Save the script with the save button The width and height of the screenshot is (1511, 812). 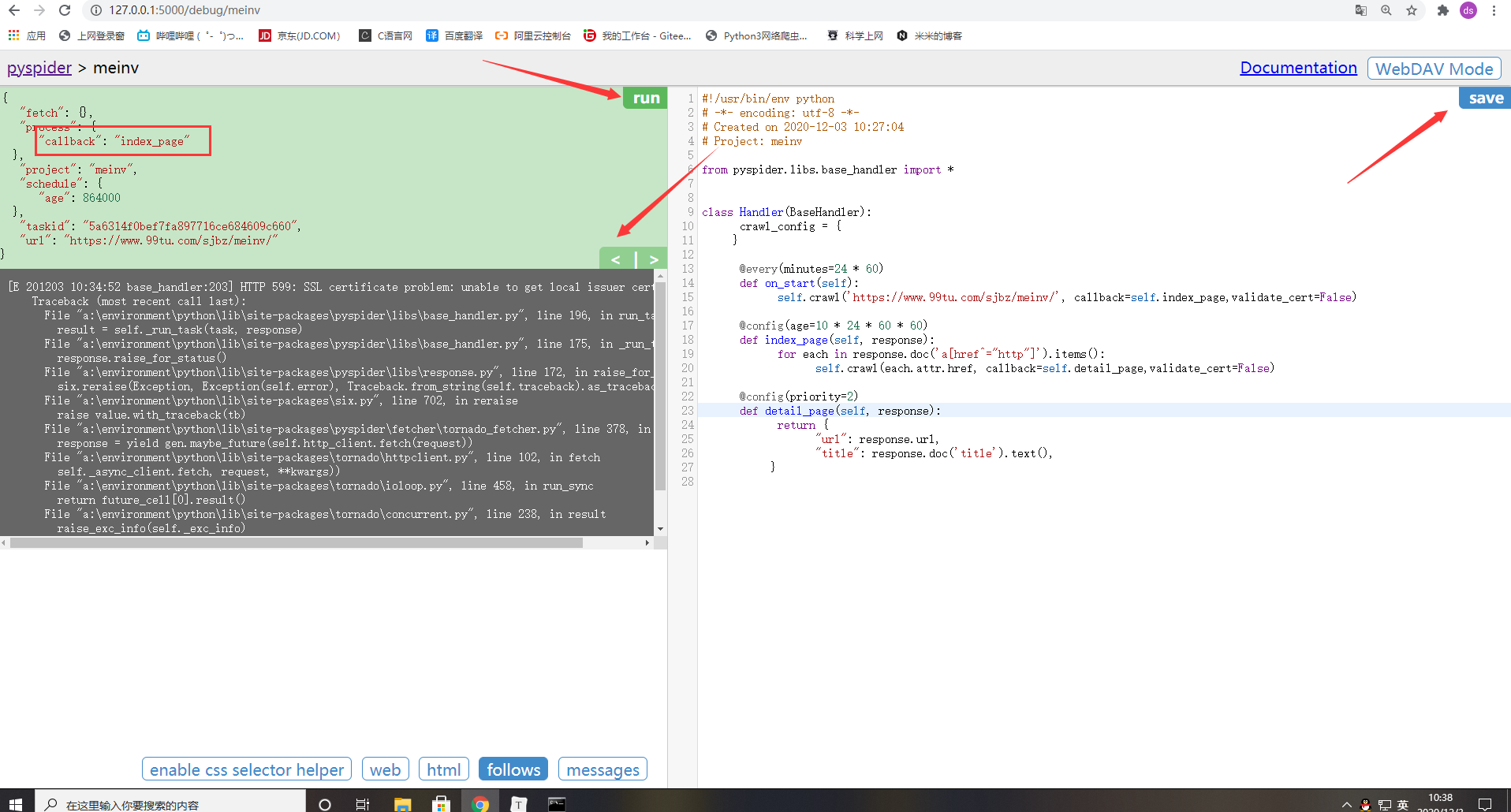pyautogui.click(x=1485, y=98)
